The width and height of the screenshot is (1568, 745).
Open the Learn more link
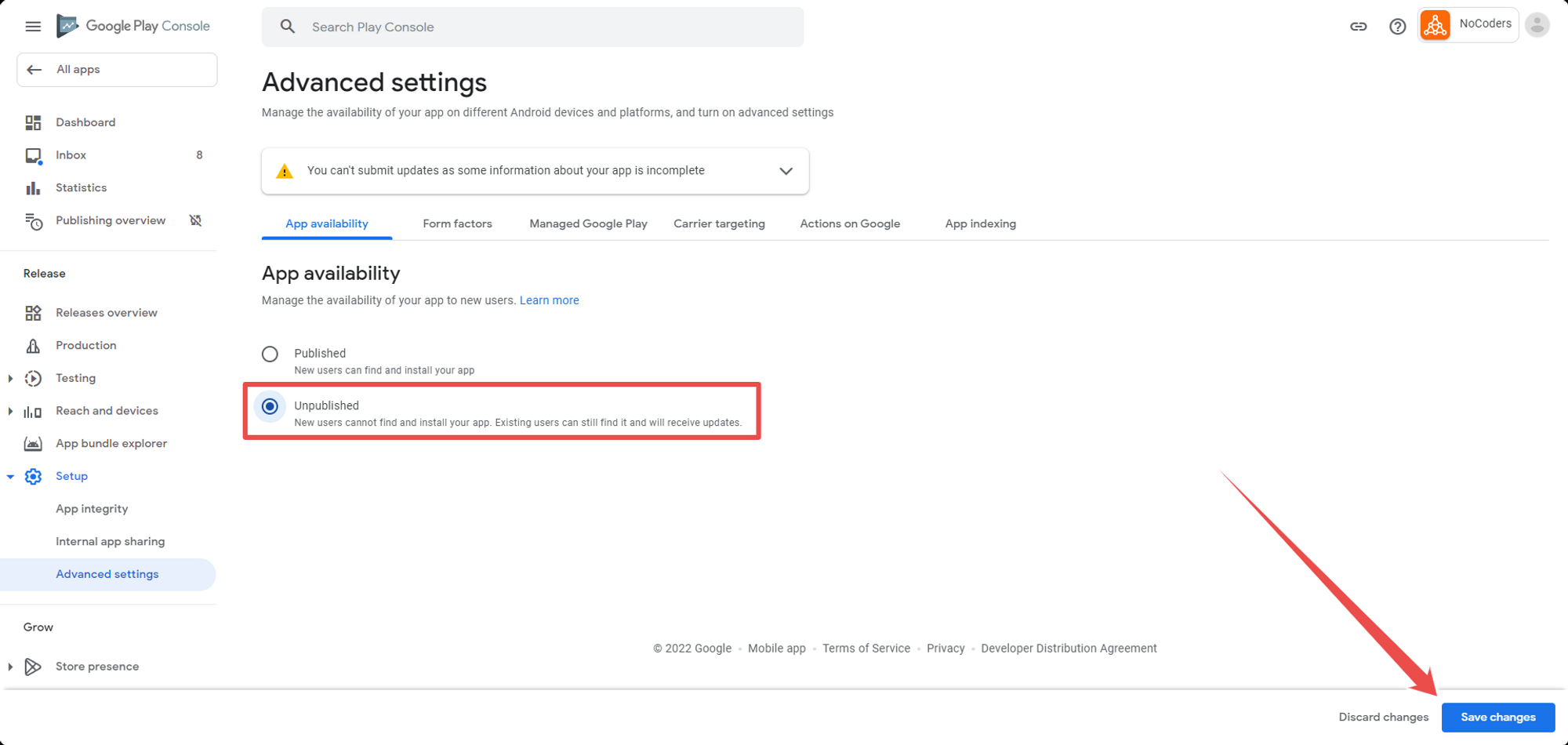click(550, 300)
